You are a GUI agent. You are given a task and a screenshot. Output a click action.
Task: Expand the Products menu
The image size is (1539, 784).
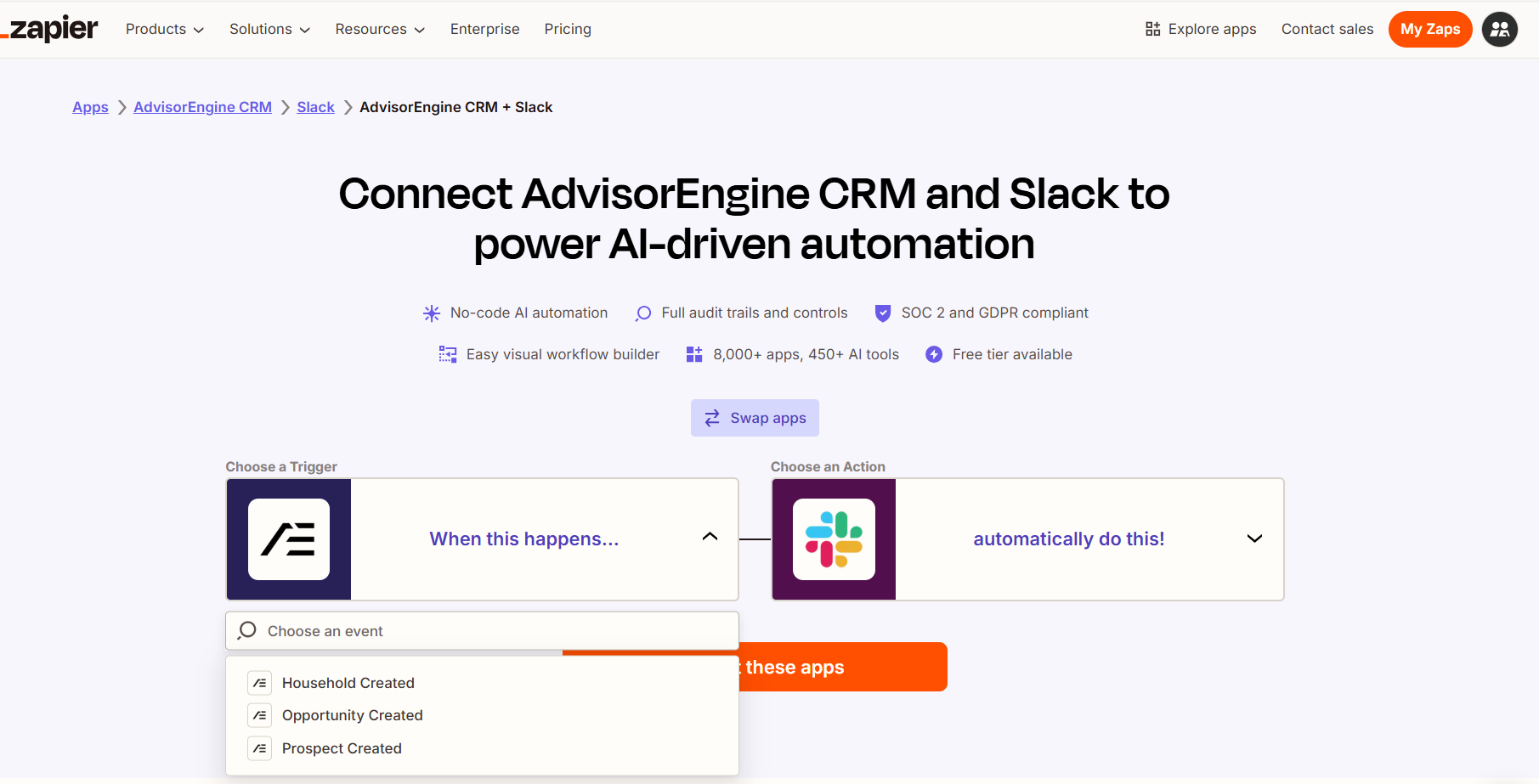(165, 30)
